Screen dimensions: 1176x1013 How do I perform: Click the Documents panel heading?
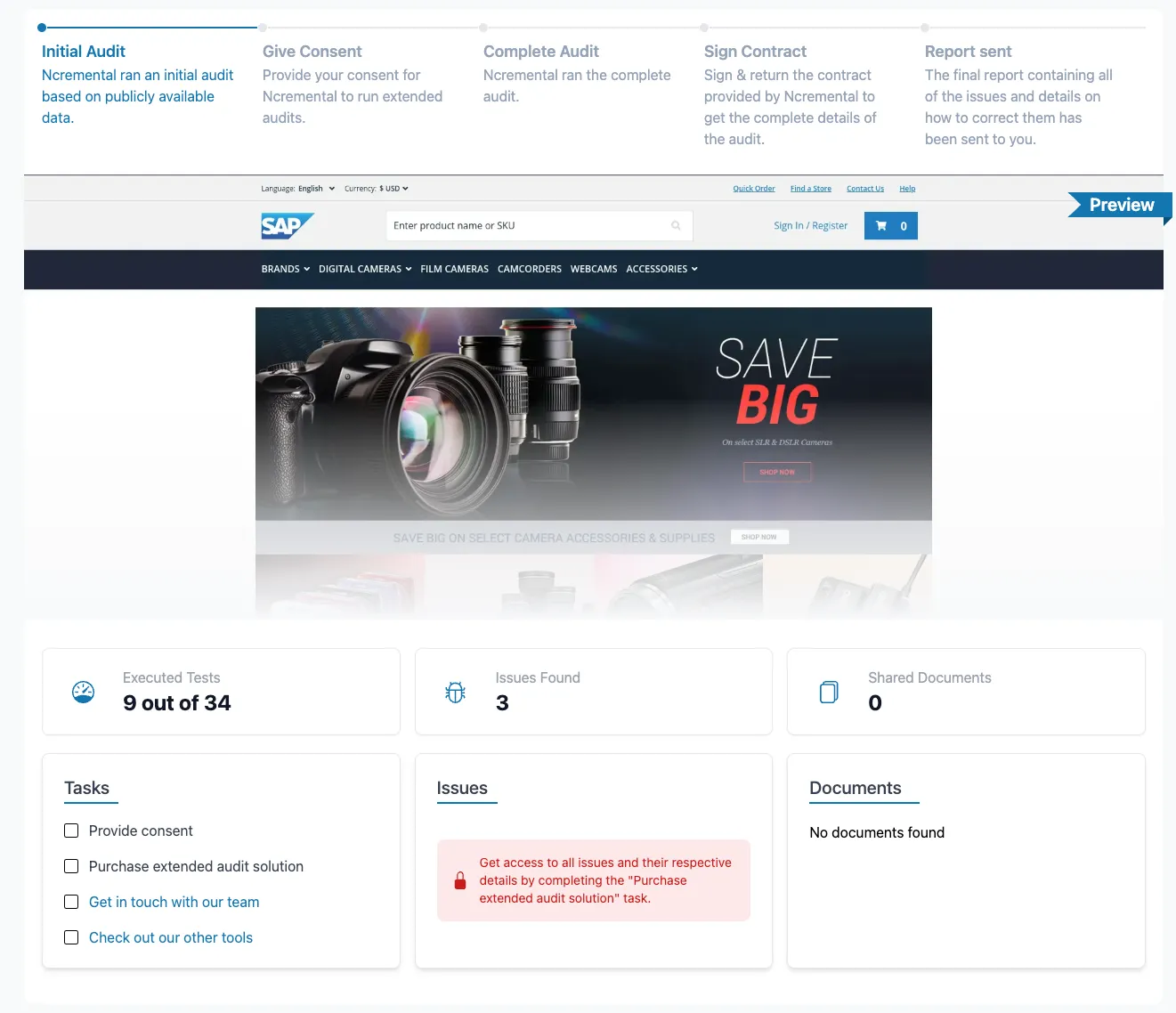(x=856, y=788)
